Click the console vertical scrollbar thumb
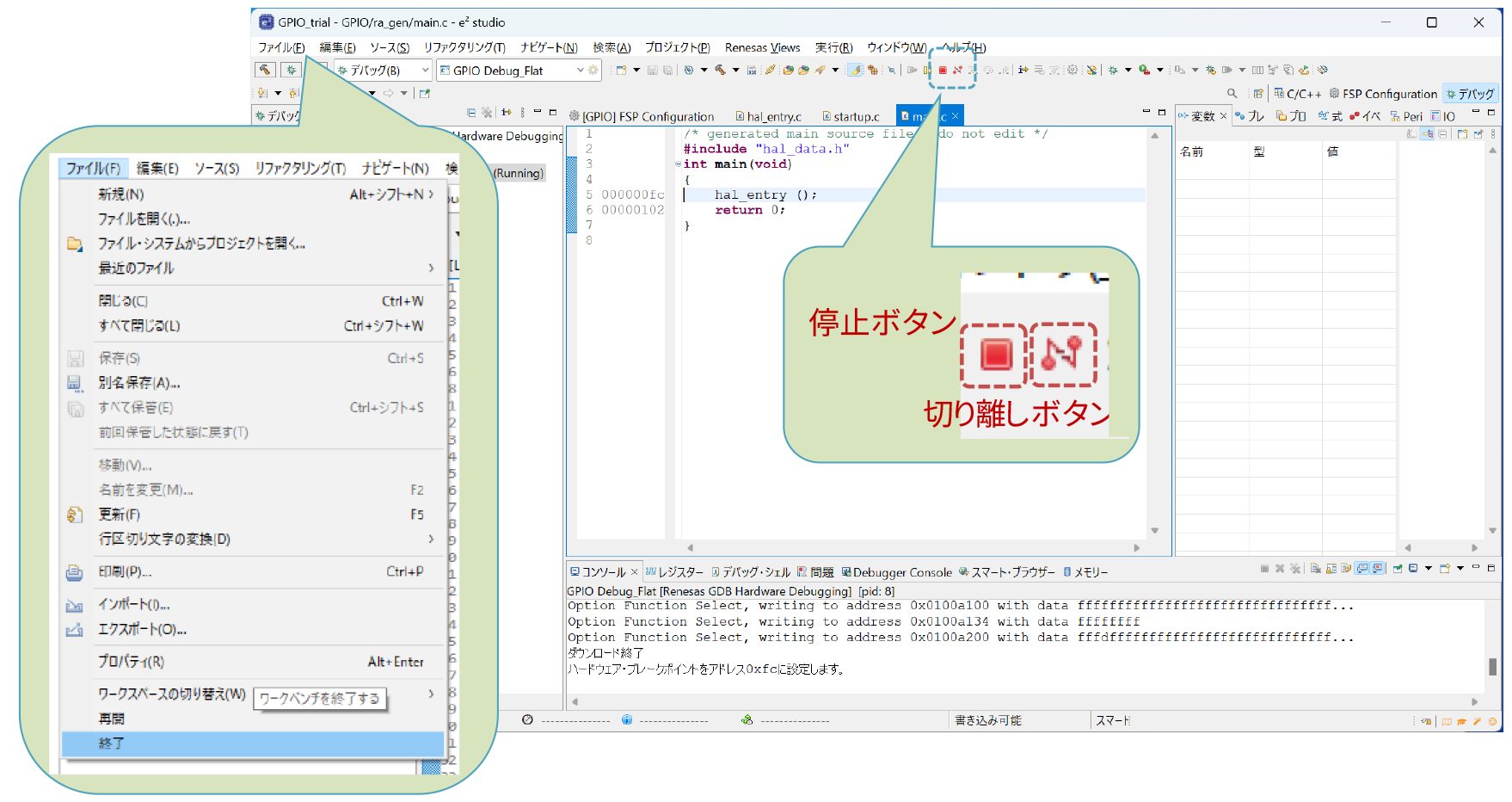Image resolution: width=1512 pixels, height=802 pixels. pos(1492,667)
